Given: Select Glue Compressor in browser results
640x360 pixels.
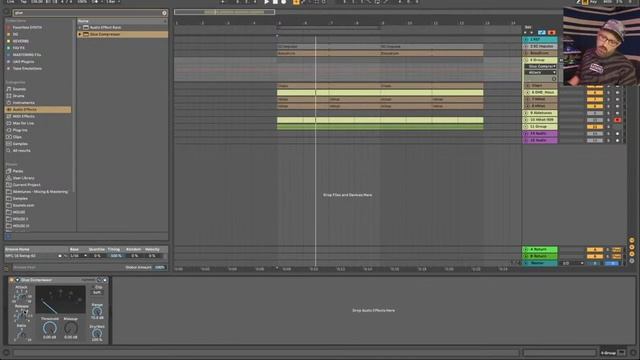Looking at the screenshot, I should click(x=122, y=34).
